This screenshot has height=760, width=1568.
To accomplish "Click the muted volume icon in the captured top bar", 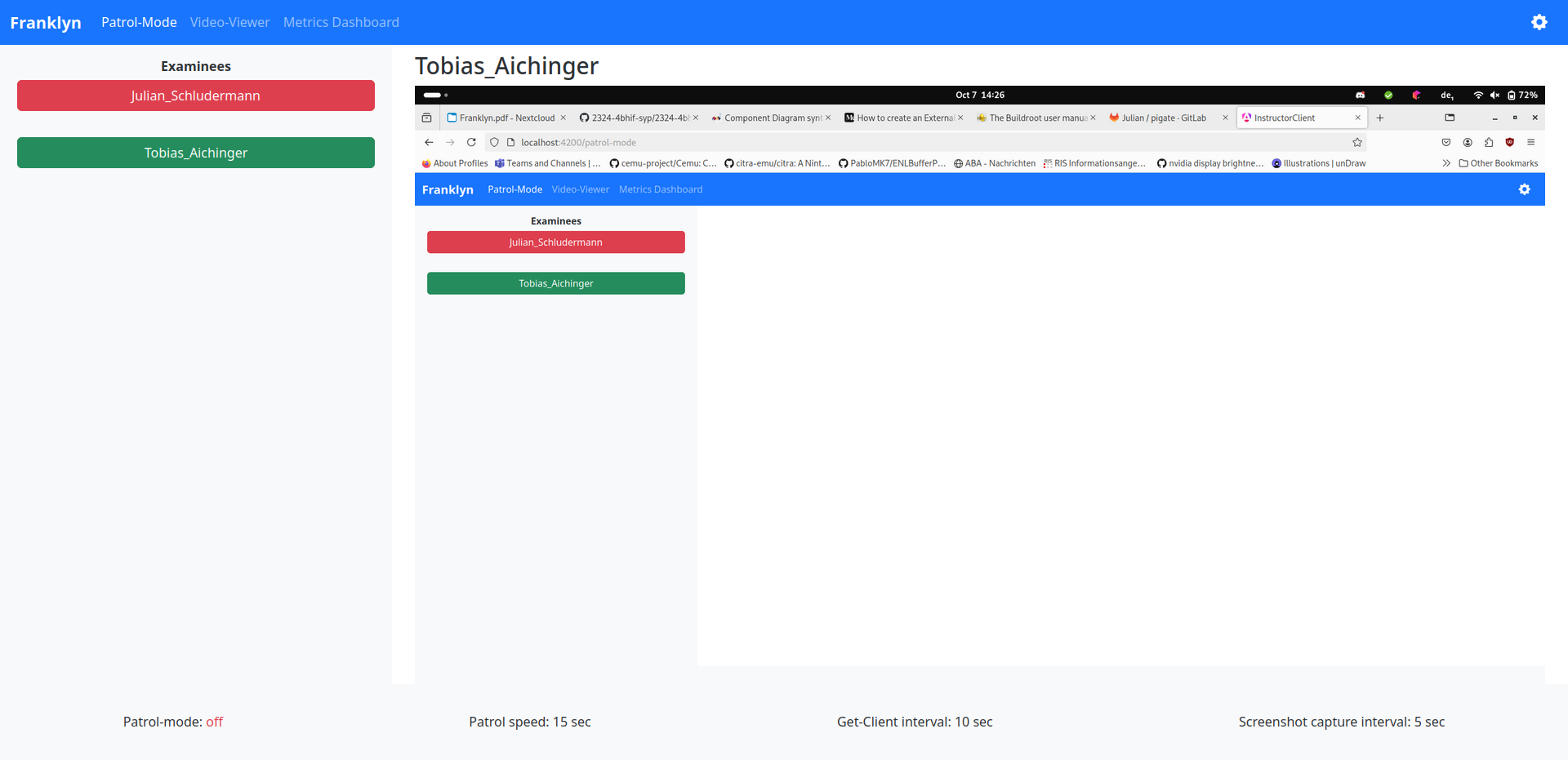I will click(1494, 95).
